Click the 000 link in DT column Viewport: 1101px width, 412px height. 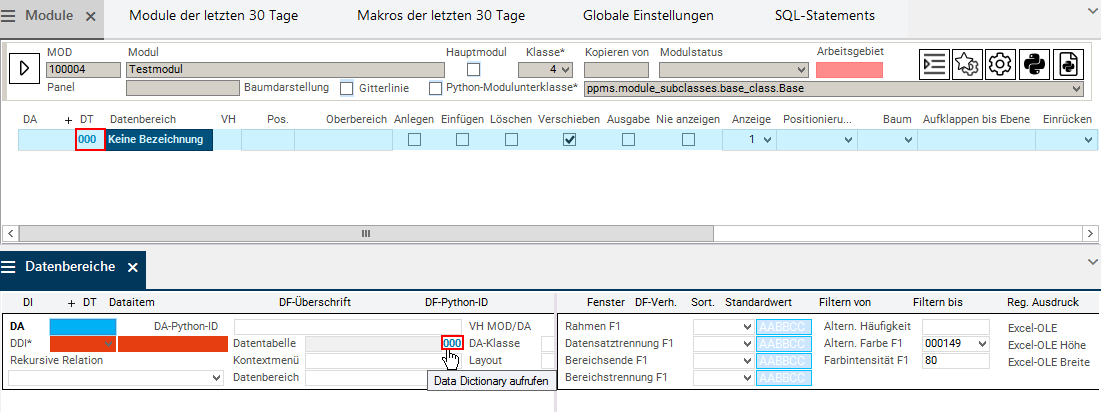[87, 140]
